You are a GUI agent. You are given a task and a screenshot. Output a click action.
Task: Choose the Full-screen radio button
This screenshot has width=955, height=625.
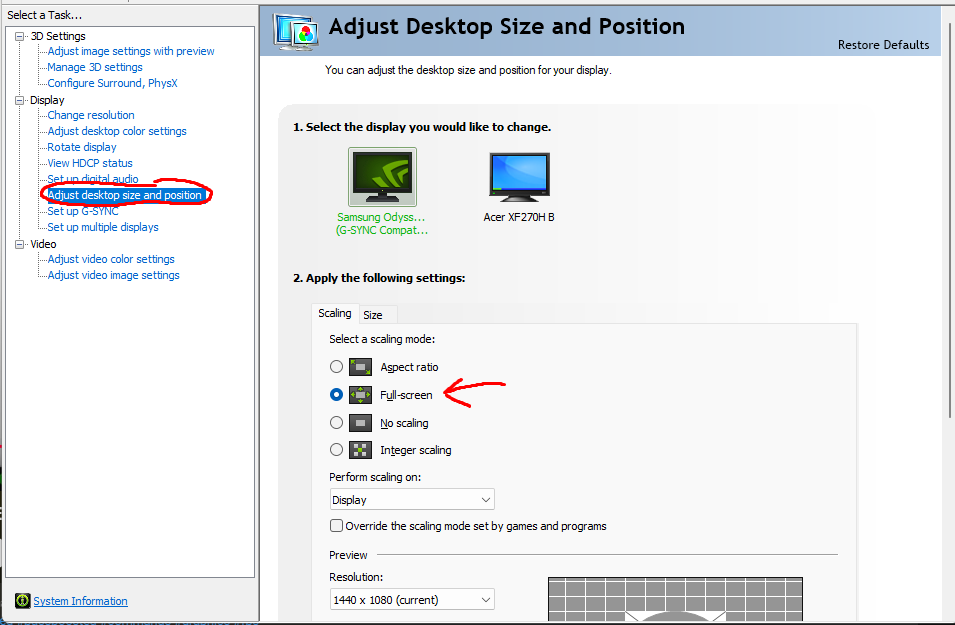click(336, 395)
